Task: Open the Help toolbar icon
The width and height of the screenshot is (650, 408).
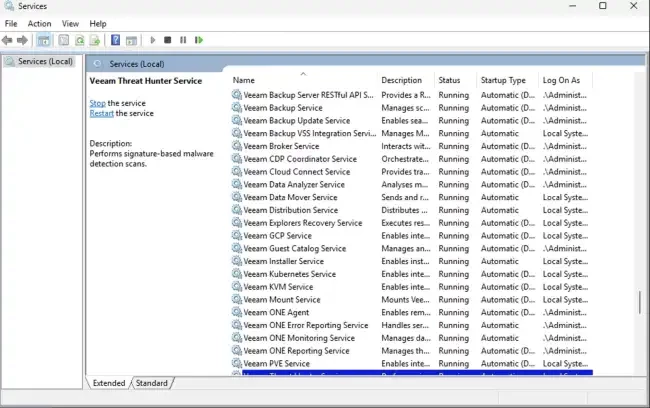Action: pos(116,40)
